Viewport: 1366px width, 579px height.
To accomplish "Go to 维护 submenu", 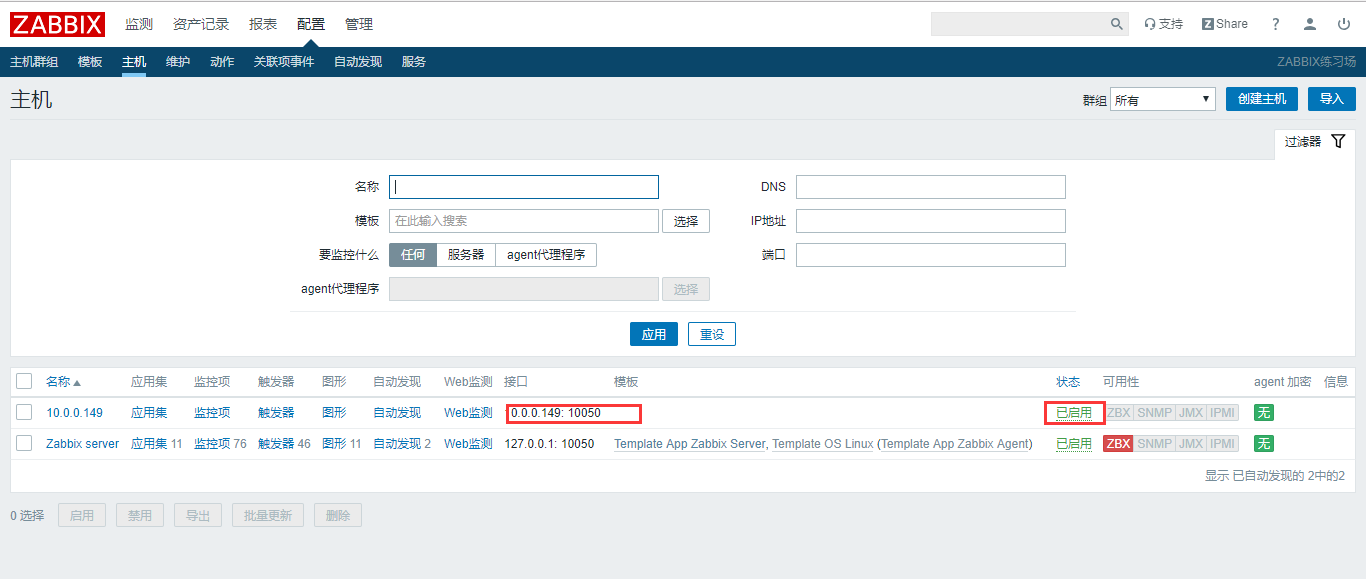I will 178,61.
